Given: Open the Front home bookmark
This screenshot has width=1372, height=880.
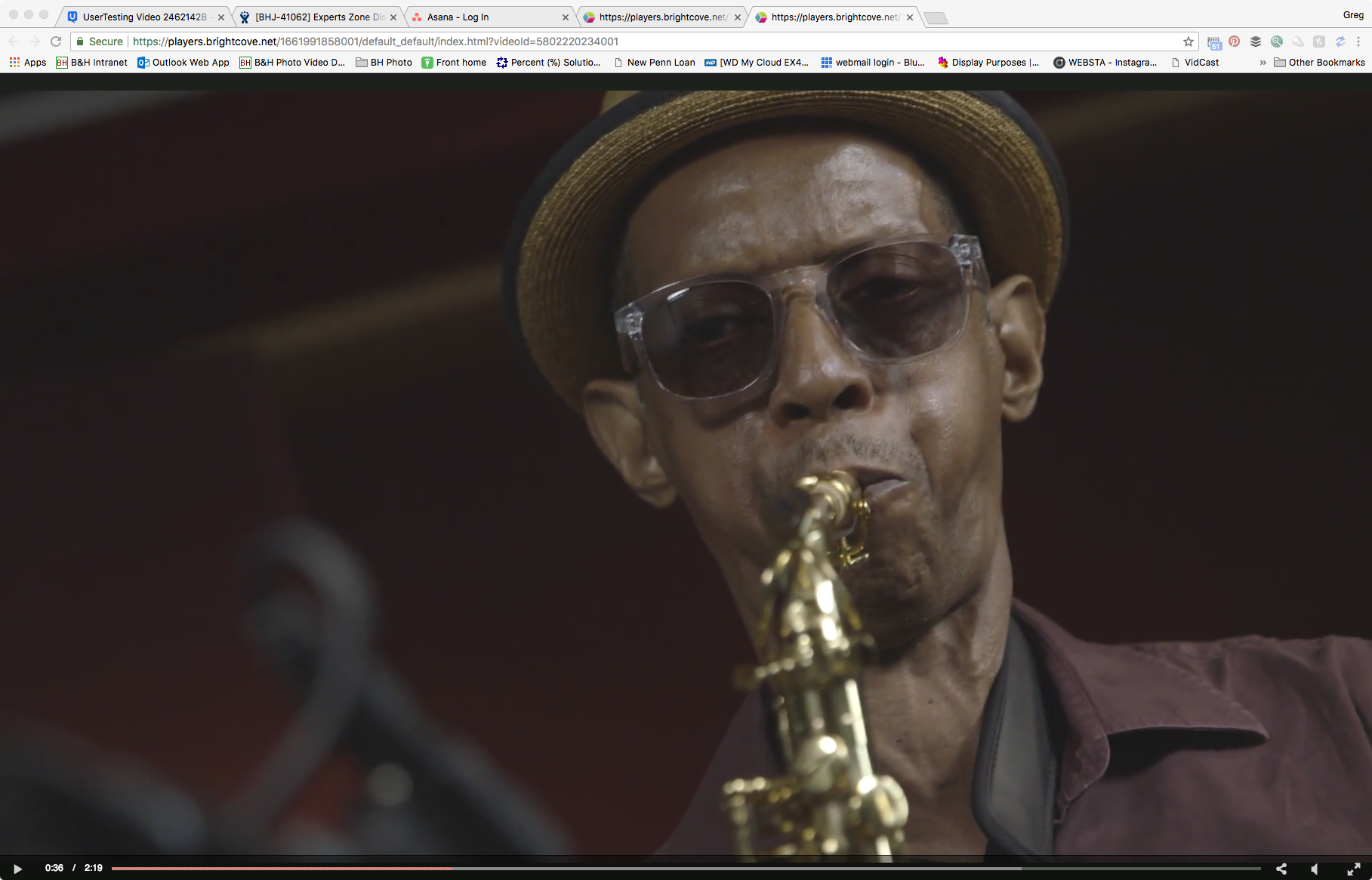Looking at the screenshot, I should 454,63.
